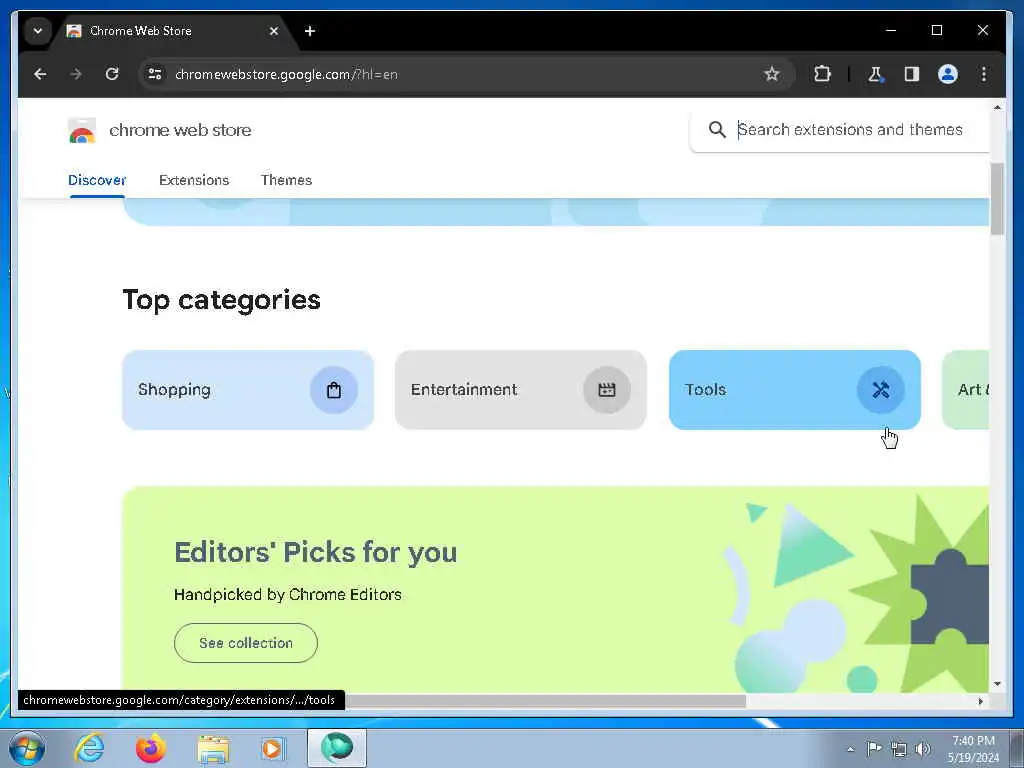Launch Firefox from taskbar

point(151,748)
